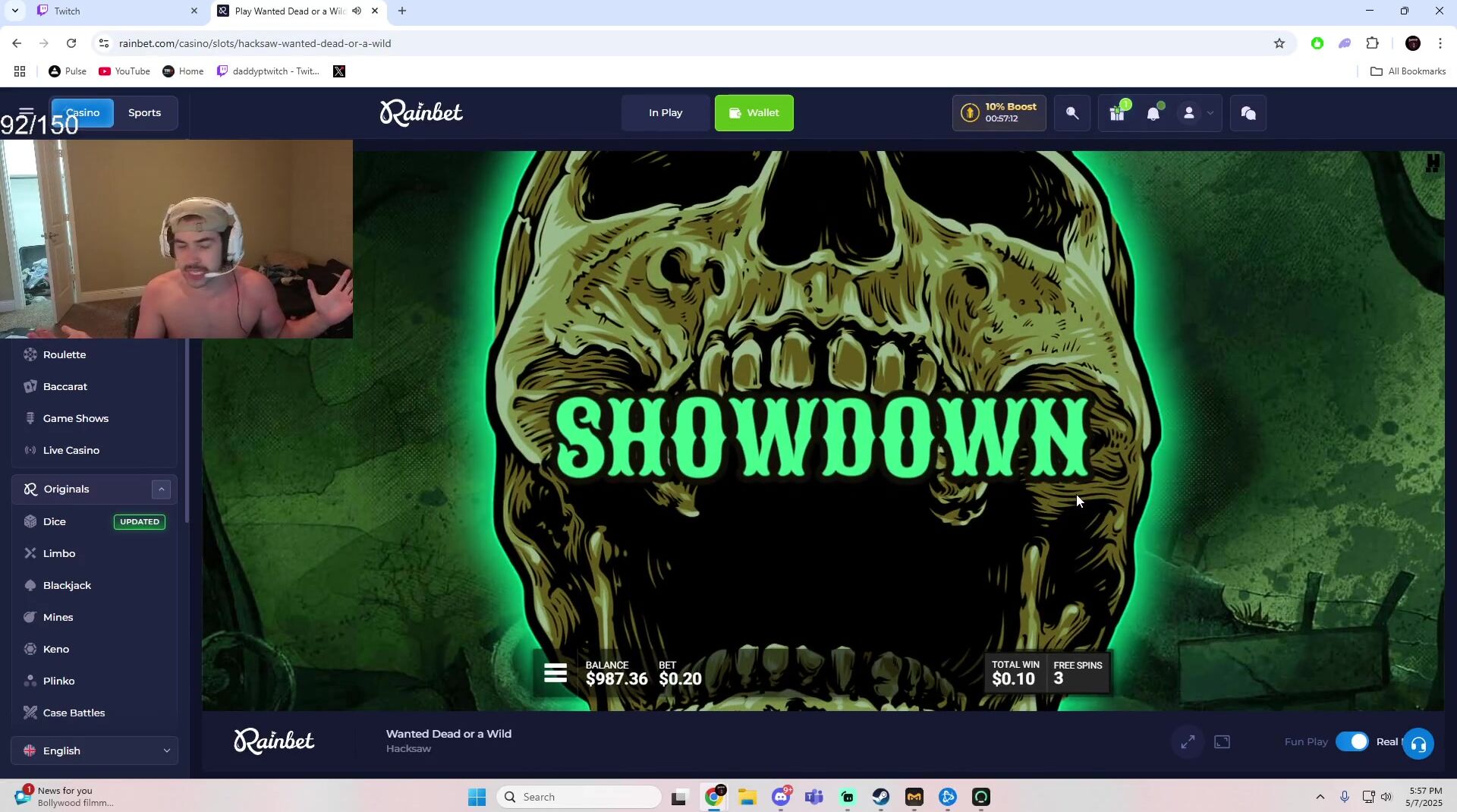Open the notifications bell
1457x812 pixels.
[1153, 113]
